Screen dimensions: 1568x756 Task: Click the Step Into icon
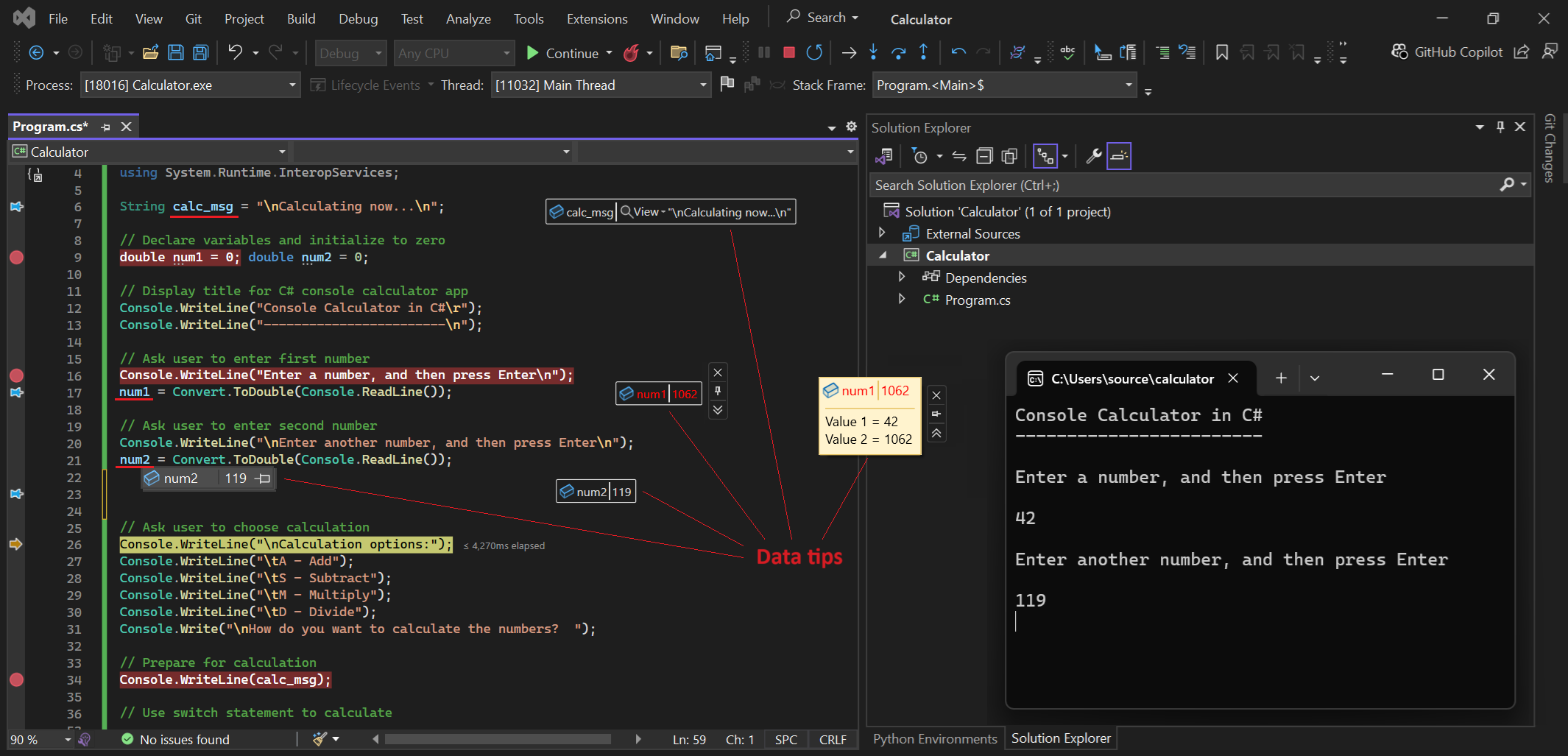874,52
